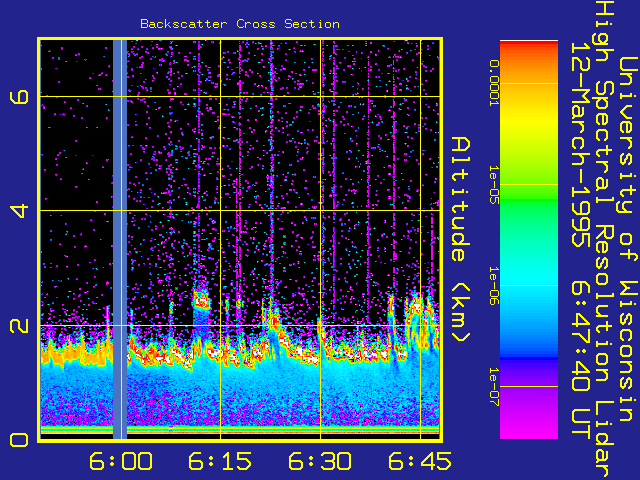The height and width of the screenshot is (480, 640).
Task: Click the altitude axis value 2
Action: point(20,326)
